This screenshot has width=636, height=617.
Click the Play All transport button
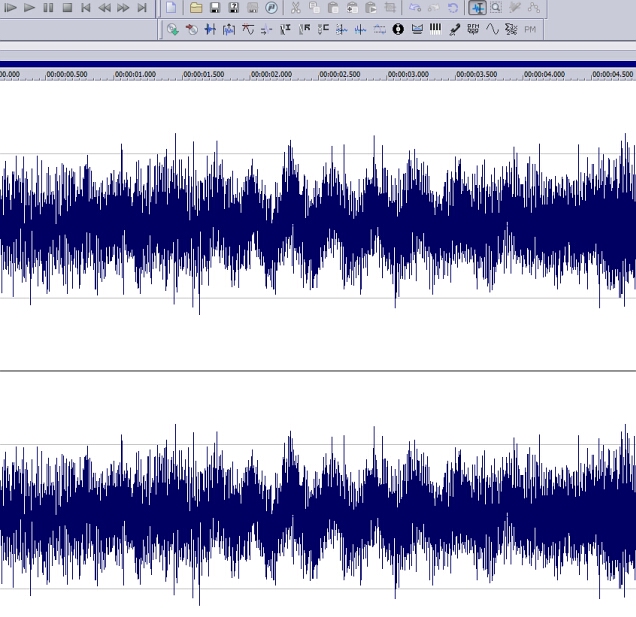tap(10, 8)
